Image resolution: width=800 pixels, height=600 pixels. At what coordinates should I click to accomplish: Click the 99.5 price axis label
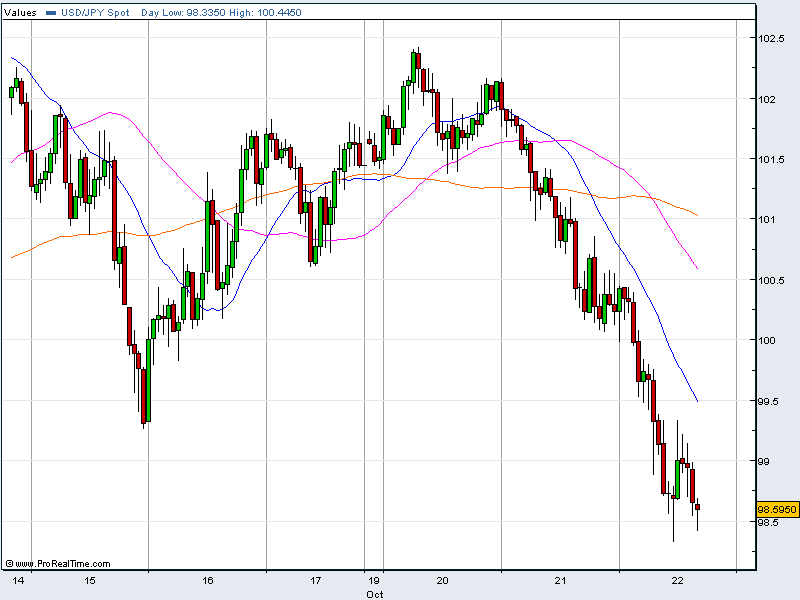(x=769, y=401)
